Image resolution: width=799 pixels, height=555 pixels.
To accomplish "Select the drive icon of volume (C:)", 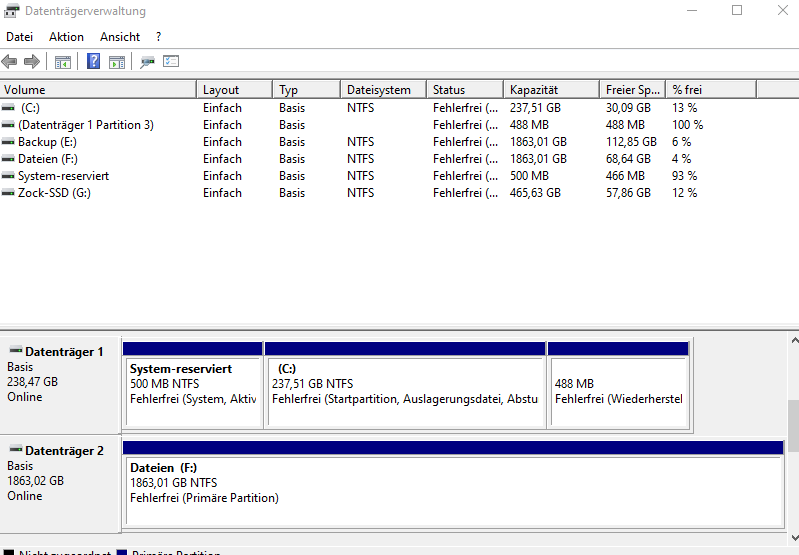I will coord(8,108).
